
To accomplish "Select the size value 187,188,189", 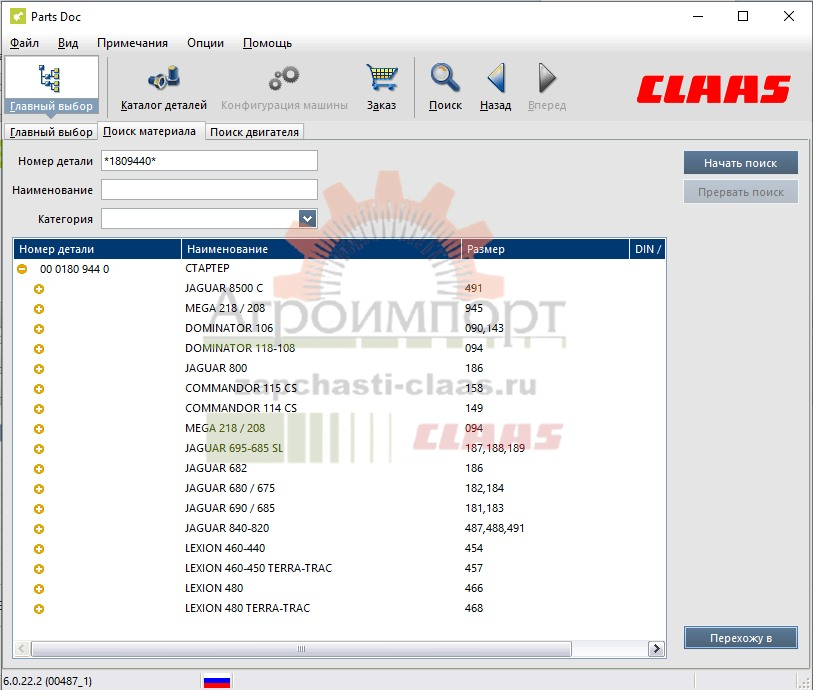I will pos(495,448).
